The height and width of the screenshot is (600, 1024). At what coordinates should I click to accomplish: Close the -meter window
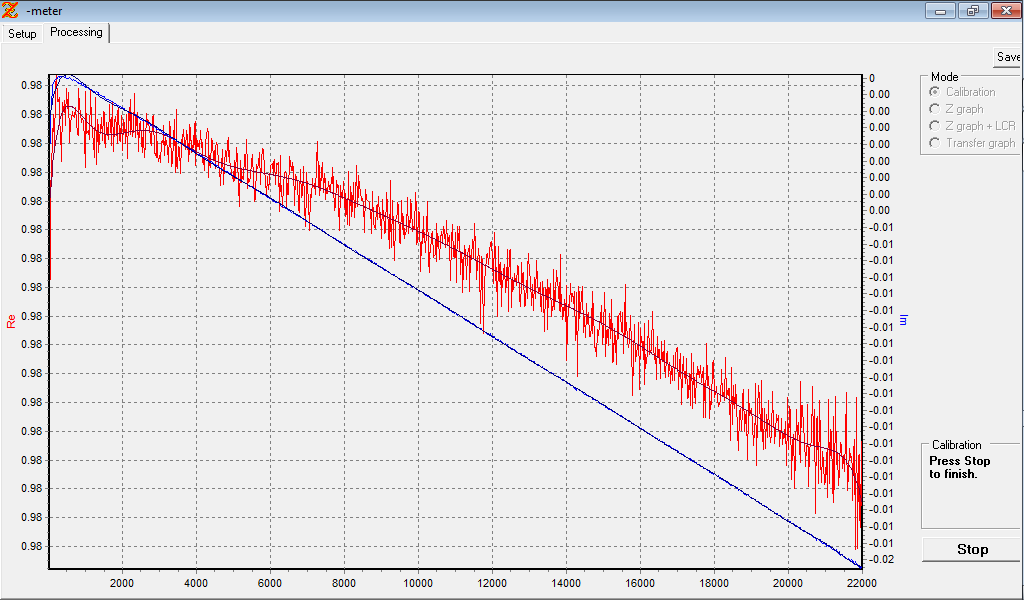[1005, 11]
